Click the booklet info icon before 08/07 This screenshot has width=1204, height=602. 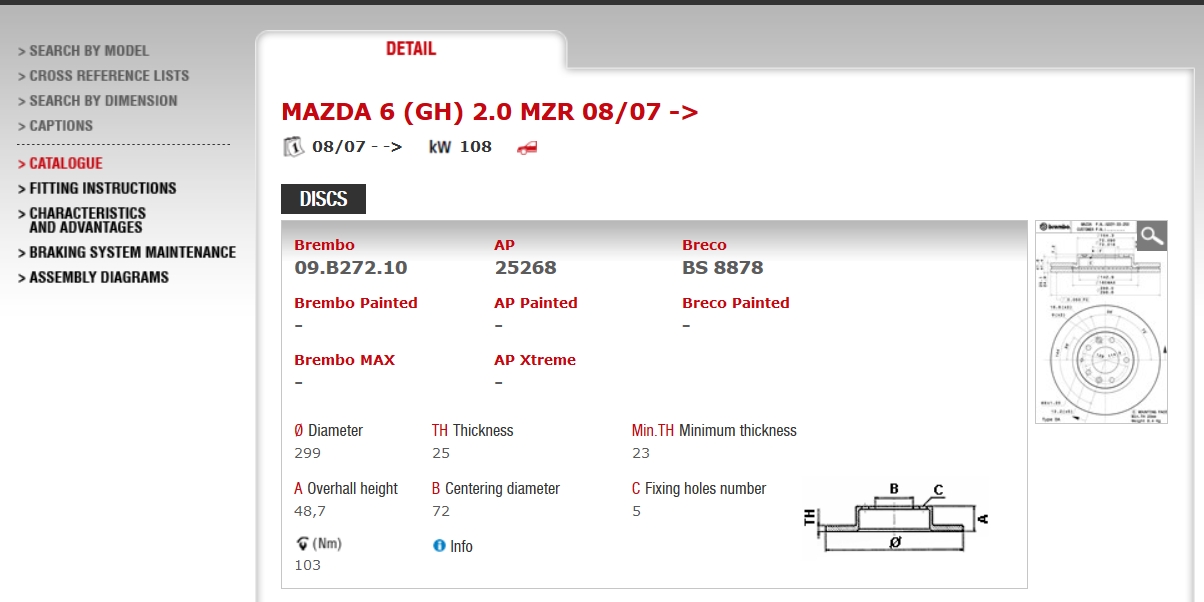293,147
